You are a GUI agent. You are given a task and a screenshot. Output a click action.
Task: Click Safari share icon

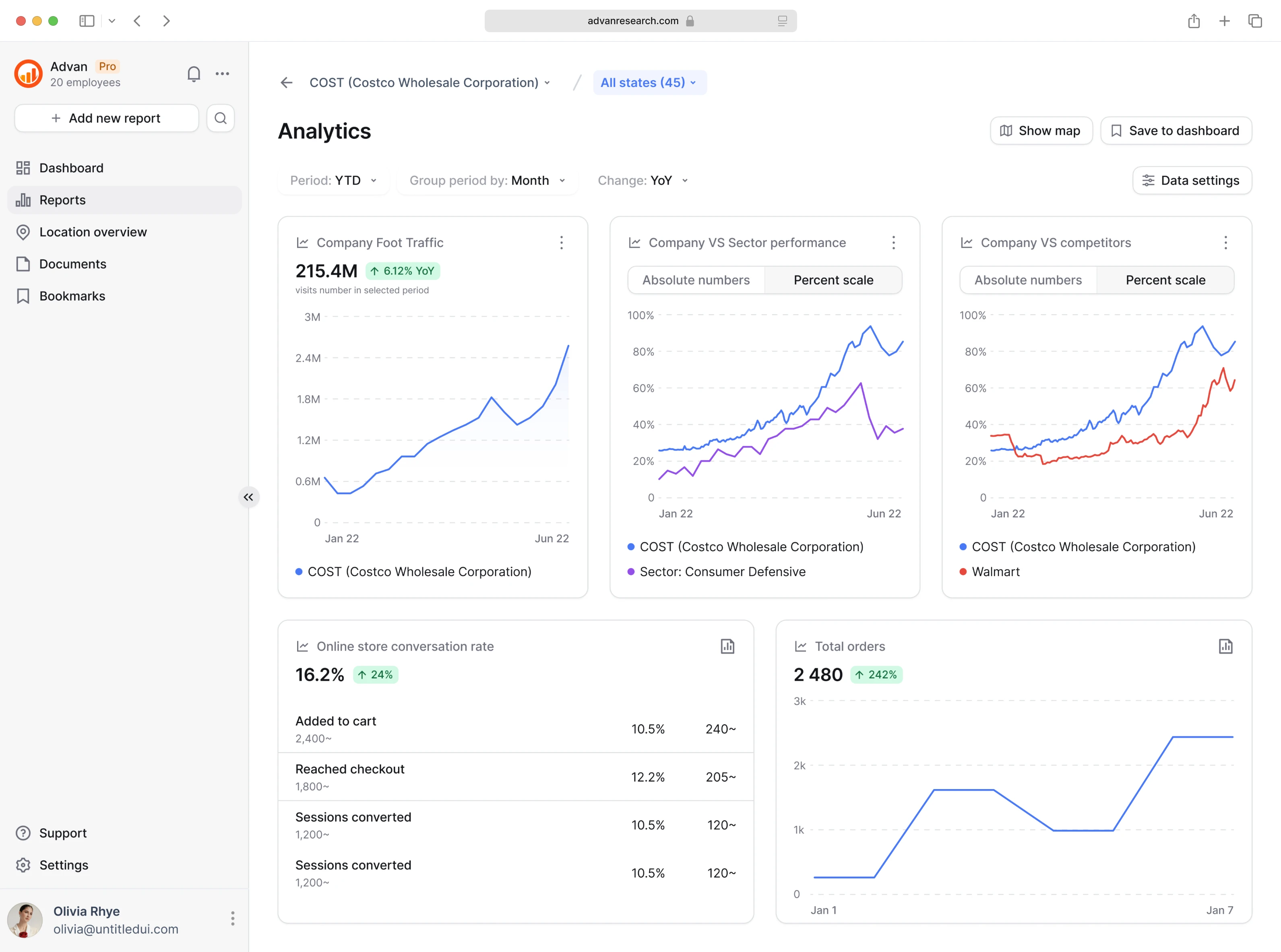[x=1193, y=21]
